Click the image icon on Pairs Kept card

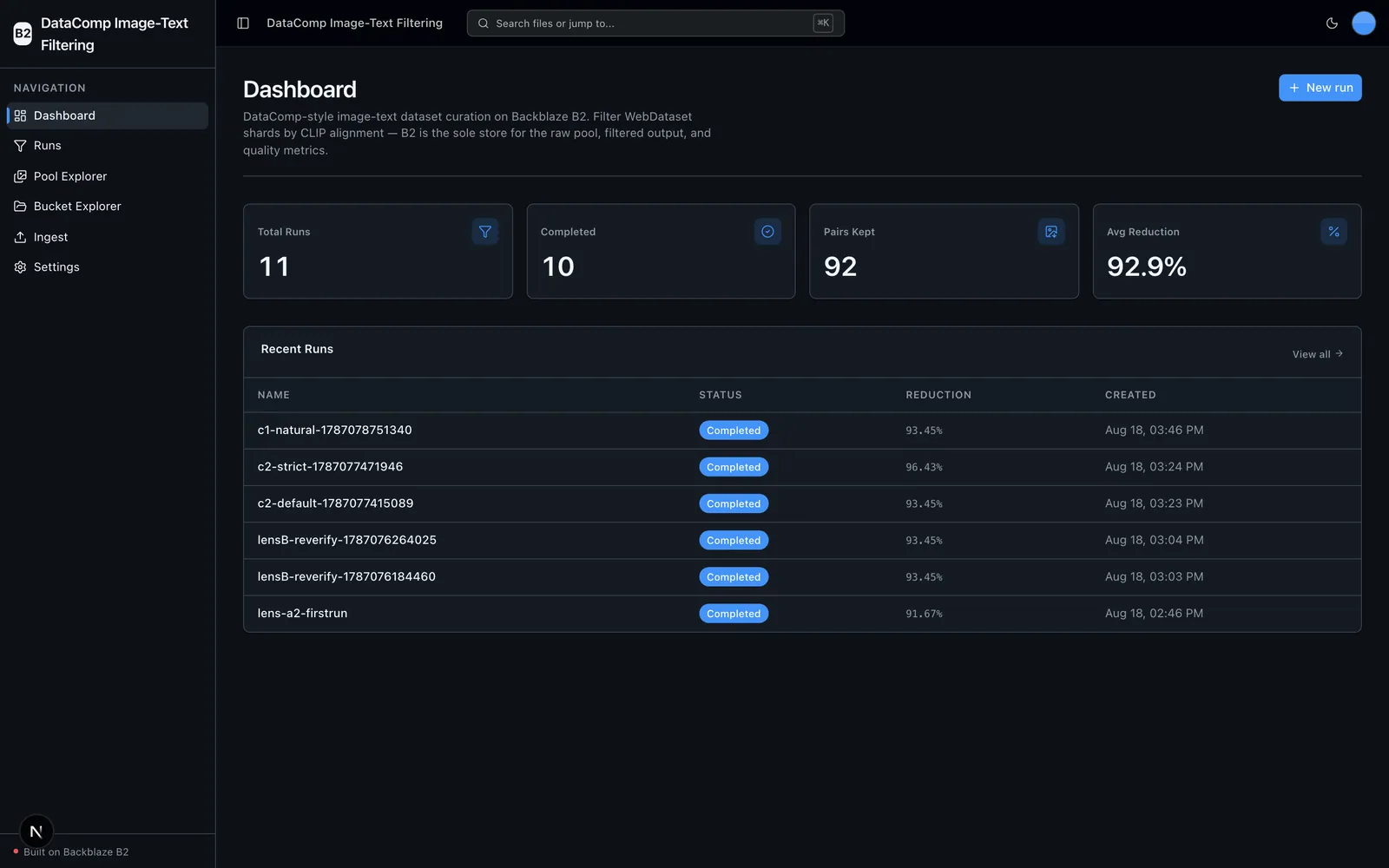tap(1051, 232)
